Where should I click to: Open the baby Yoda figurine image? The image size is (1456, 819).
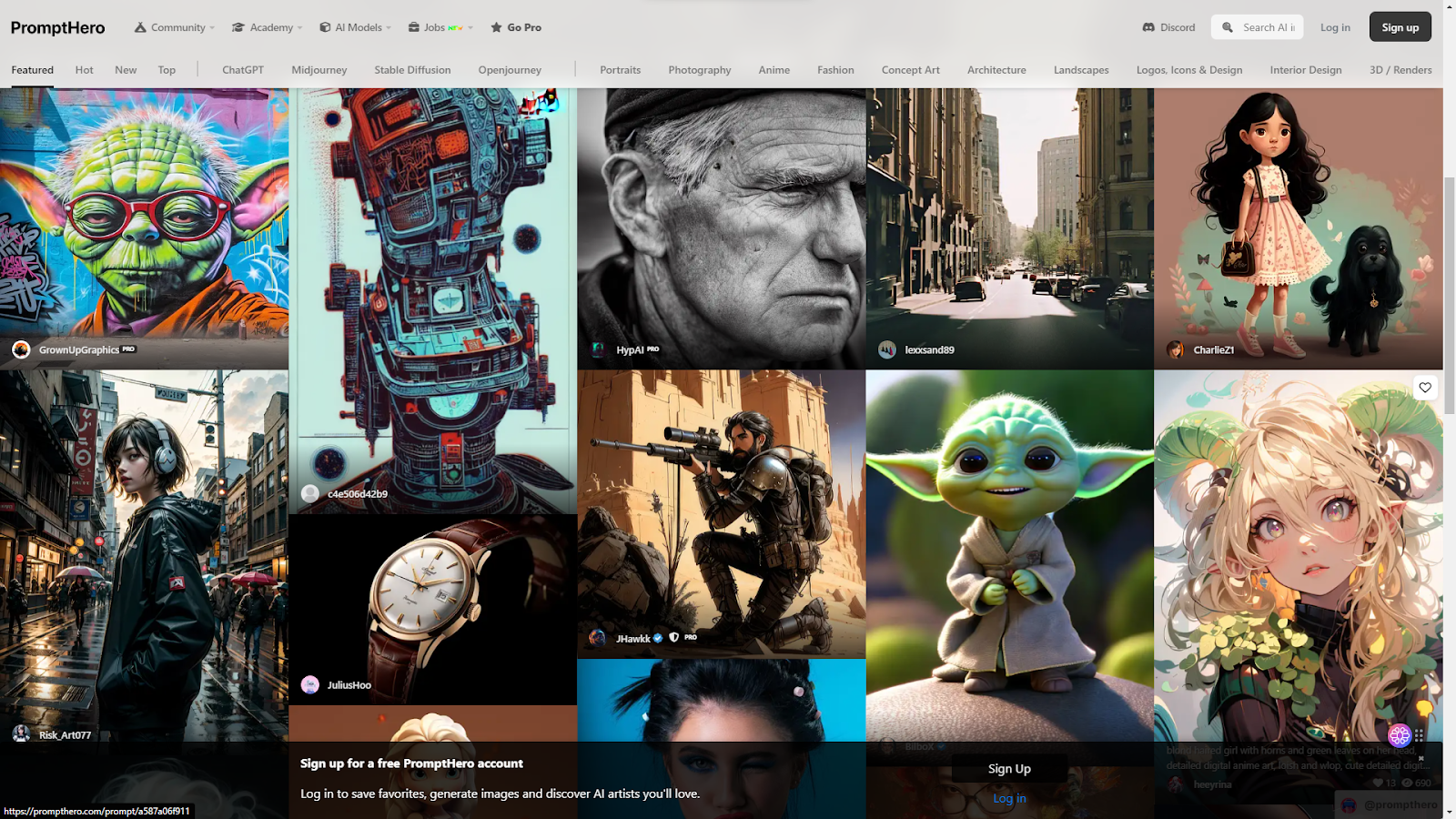pos(1010,555)
